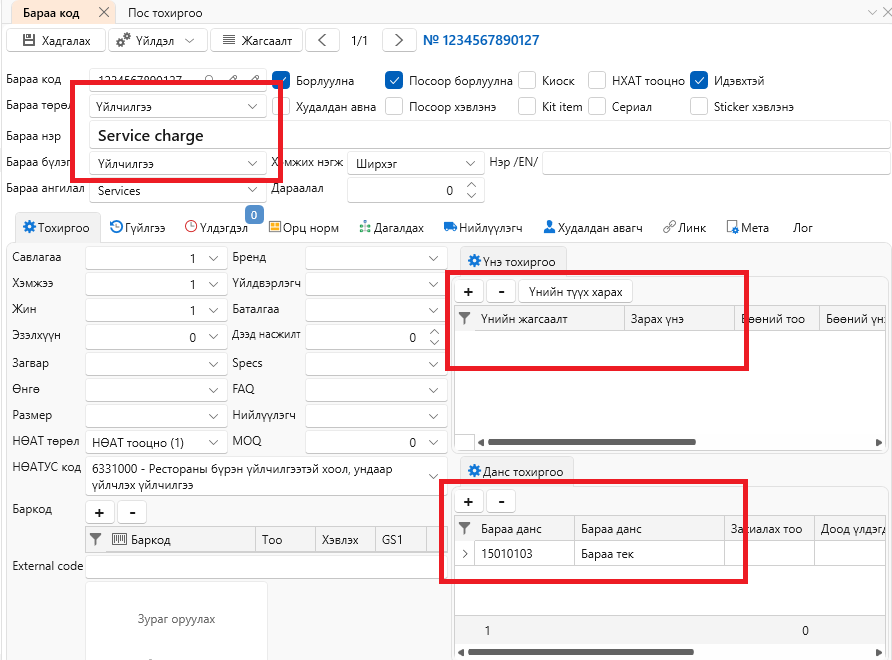Close the Бараа код tab
892x660 pixels.
point(104,12)
